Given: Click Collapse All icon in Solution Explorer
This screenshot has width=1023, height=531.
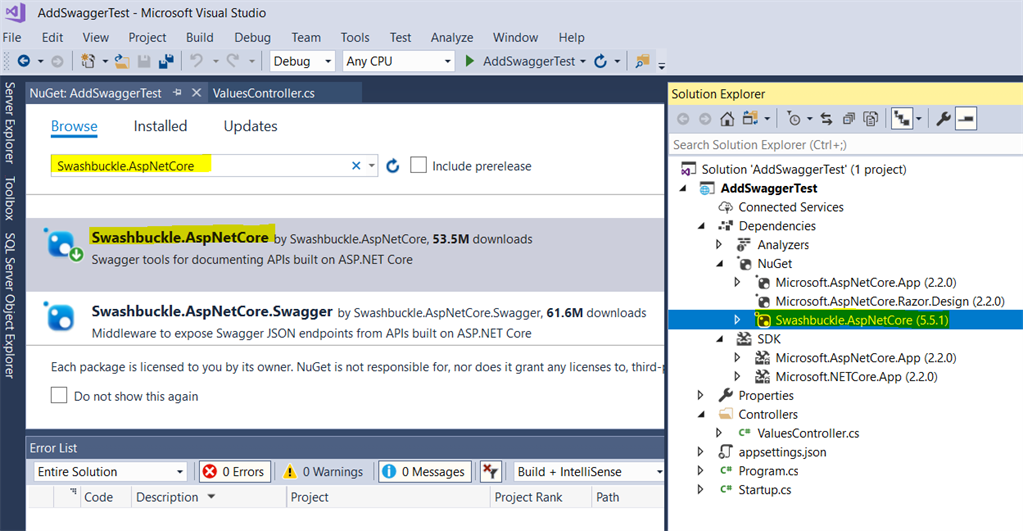Looking at the screenshot, I should [x=849, y=119].
